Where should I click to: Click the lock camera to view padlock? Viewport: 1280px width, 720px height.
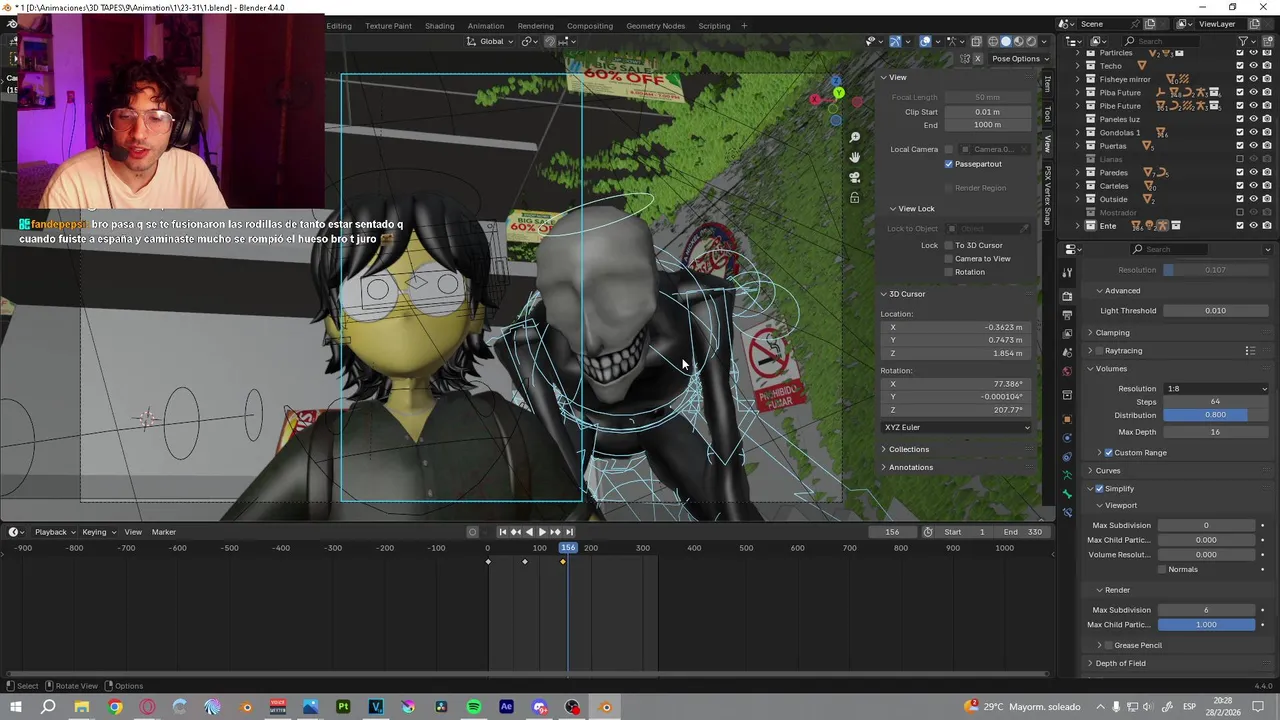tap(854, 197)
